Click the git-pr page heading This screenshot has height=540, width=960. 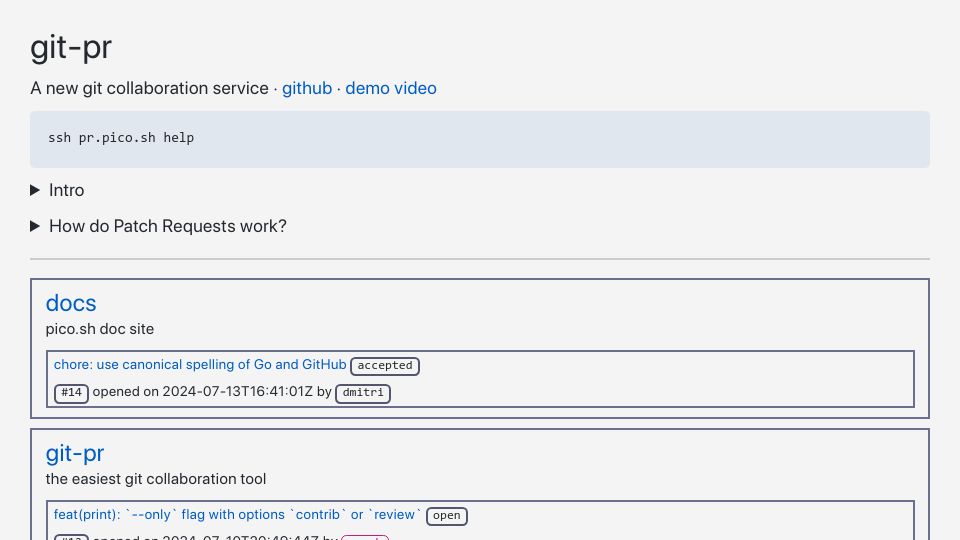71,47
